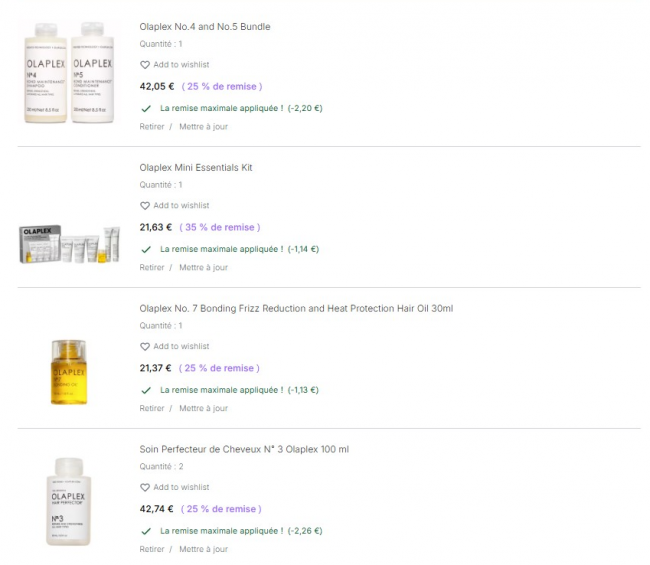Image resolution: width=650 pixels, height=565 pixels.
Task: Open the Olaplex Mini Essentials Kit thumbnail
Action: (69, 245)
